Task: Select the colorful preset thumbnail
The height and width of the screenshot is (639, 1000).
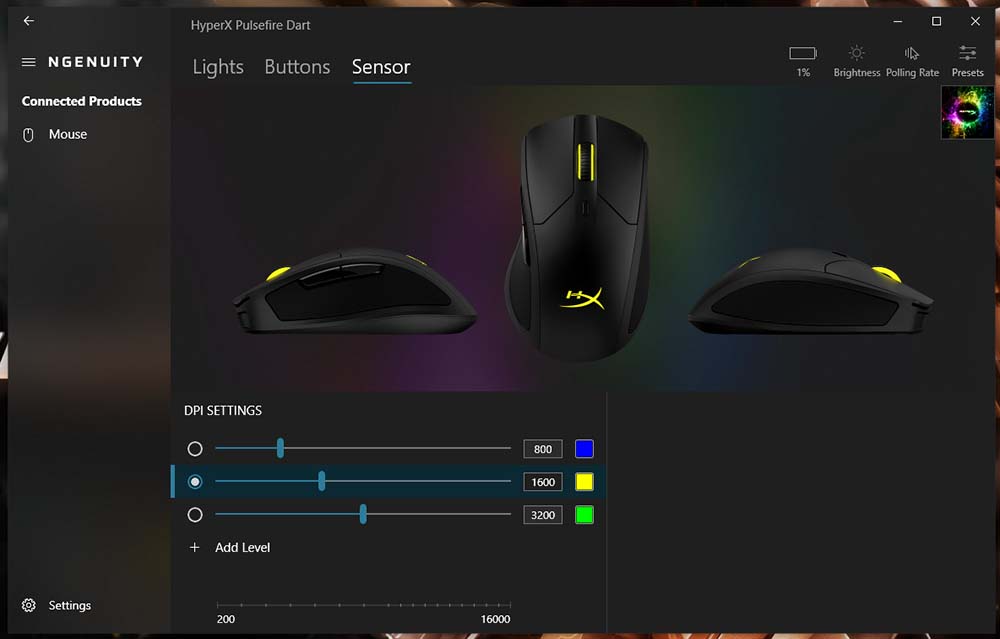Action: tap(967, 113)
